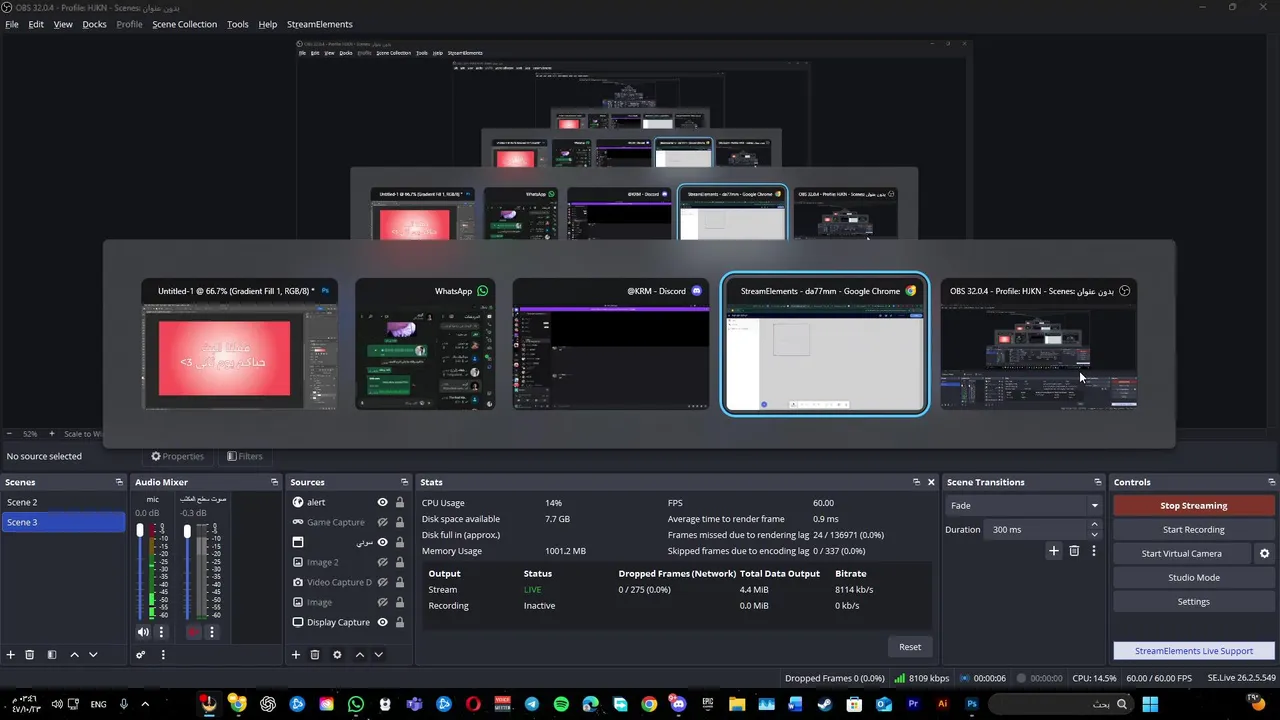Select the WhatsApp window thumbnail in switcher

point(425,344)
